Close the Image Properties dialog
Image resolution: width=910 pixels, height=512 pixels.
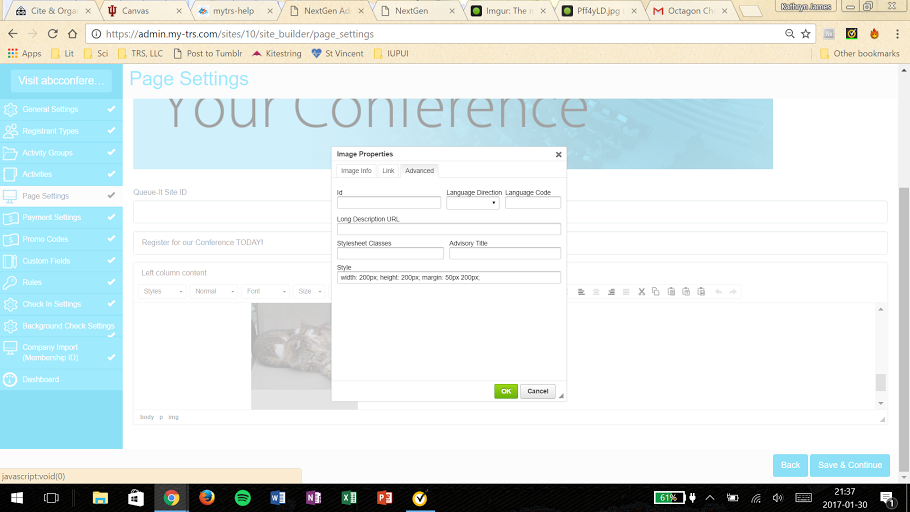(558, 155)
